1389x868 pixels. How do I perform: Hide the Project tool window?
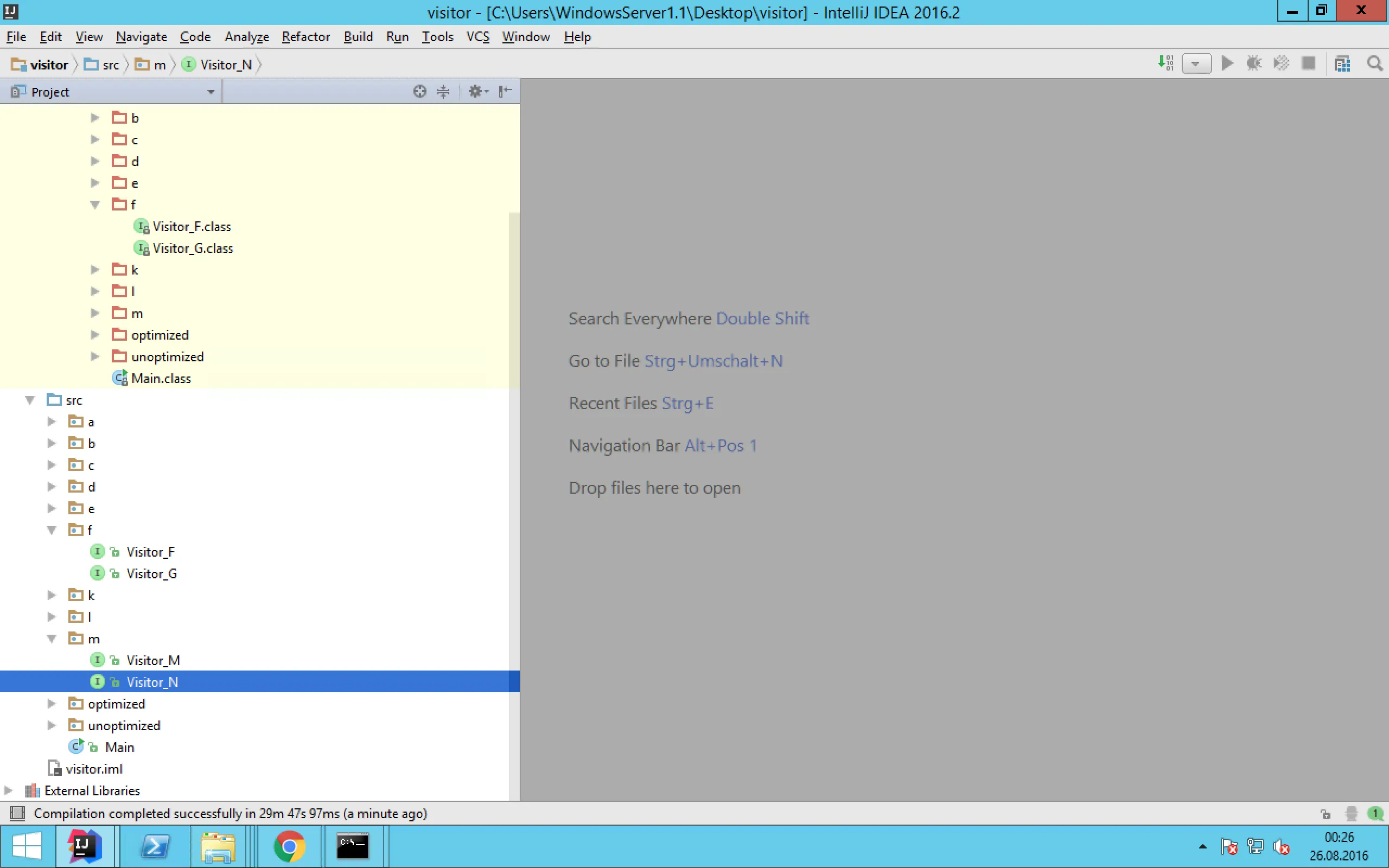(x=505, y=91)
